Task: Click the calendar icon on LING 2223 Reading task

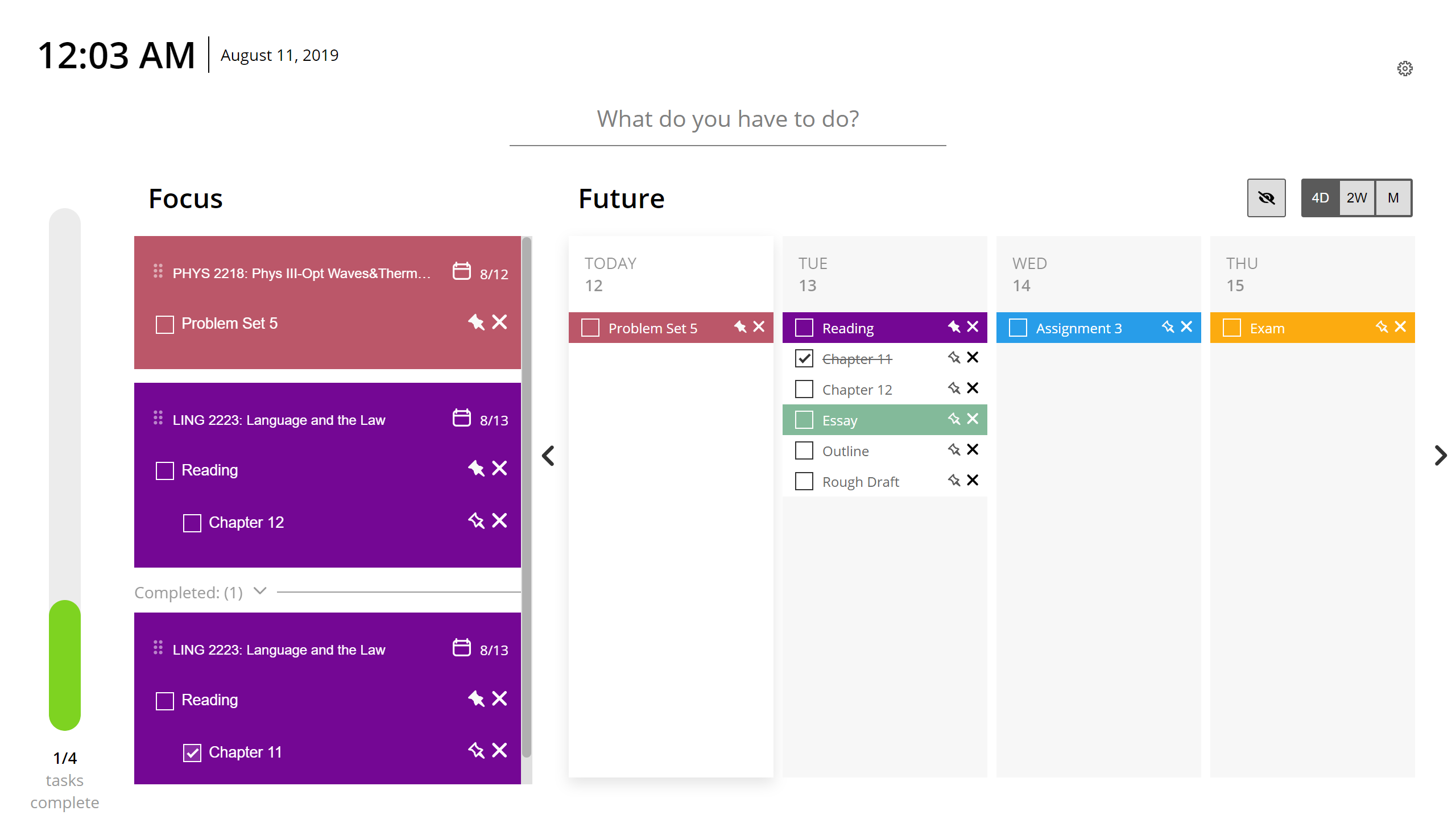Action: click(461, 418)
